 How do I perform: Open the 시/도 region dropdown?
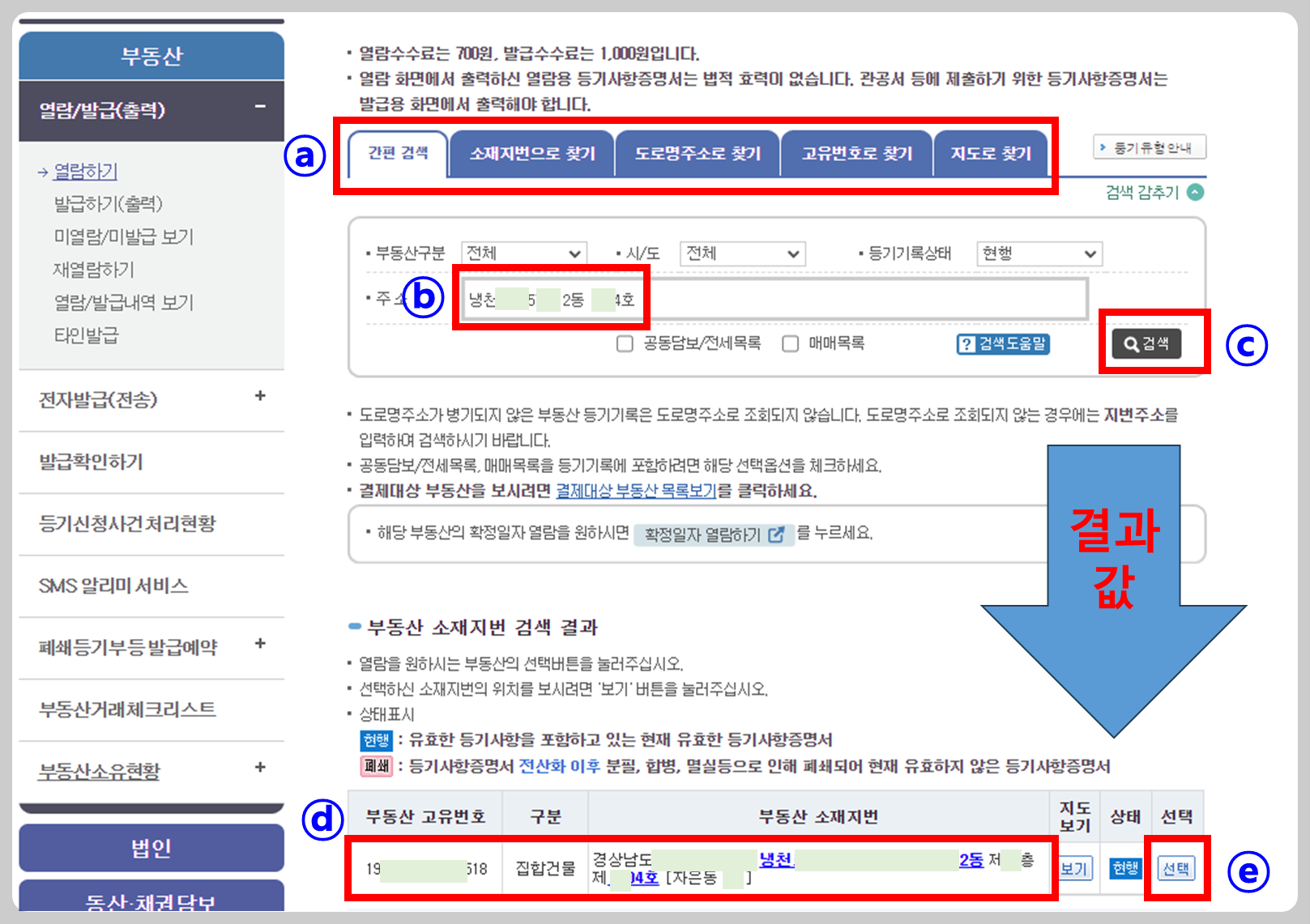[x=740, y=252]
